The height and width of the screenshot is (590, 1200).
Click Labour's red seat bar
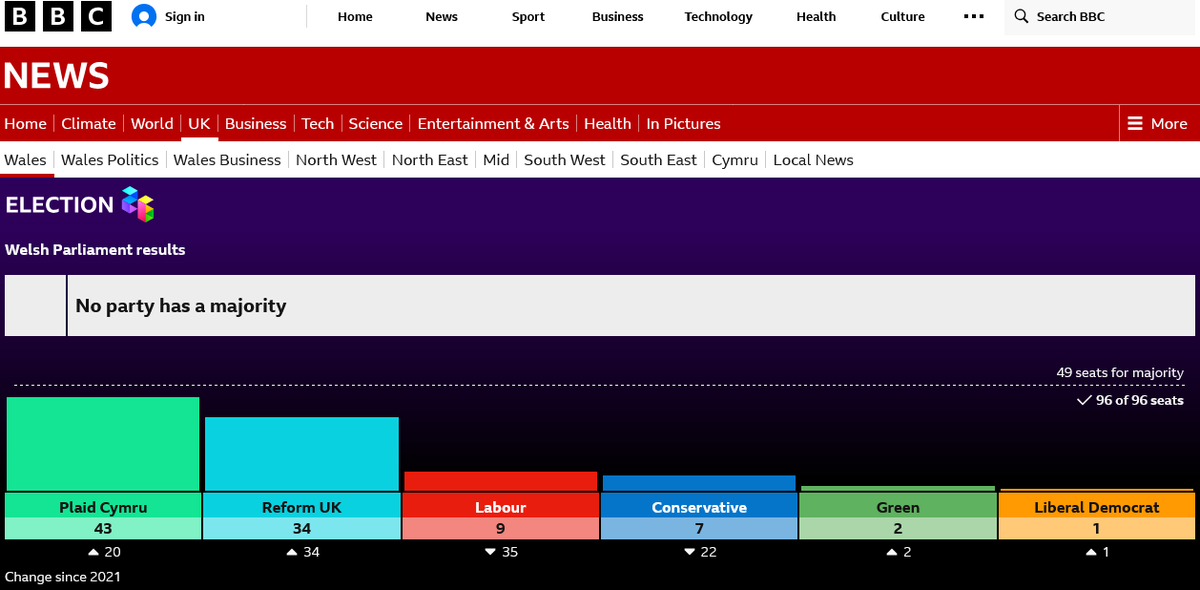pyautogui.click(x=500, y=481)
